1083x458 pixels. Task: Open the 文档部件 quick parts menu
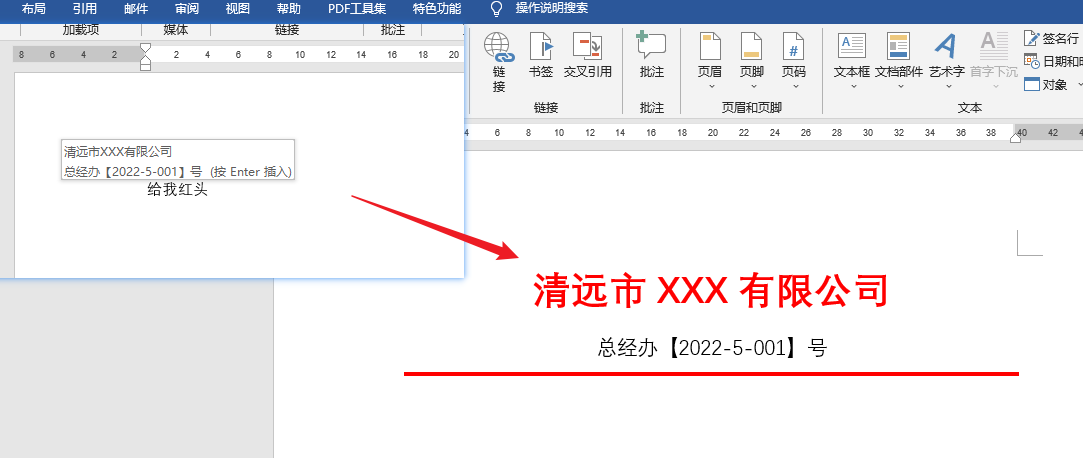coord(899,61)
